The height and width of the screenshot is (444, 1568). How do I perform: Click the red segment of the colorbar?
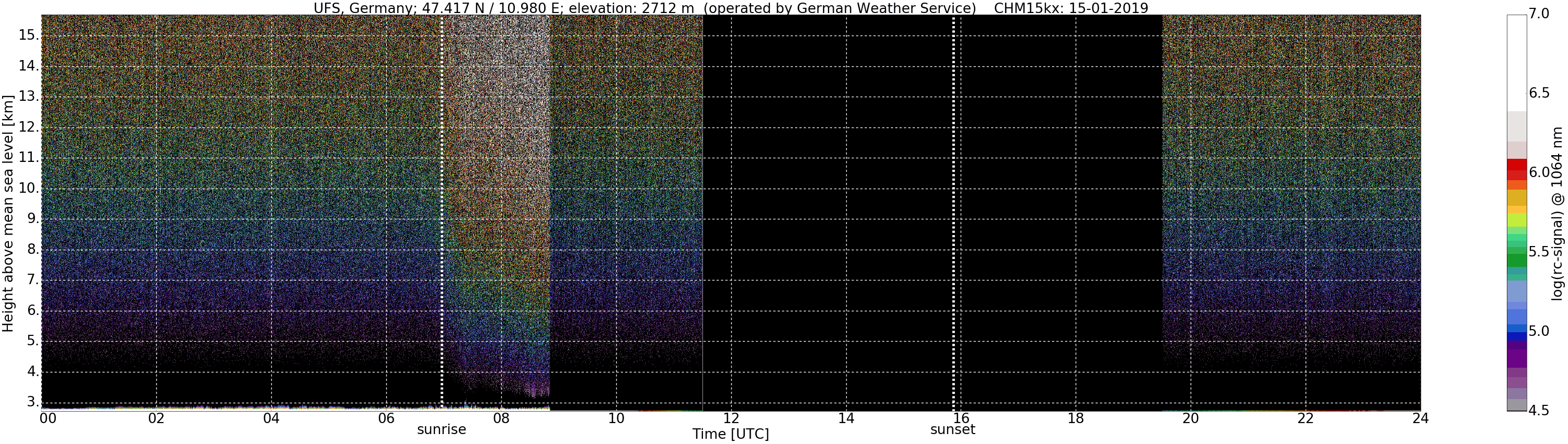tap(1517, 166)
